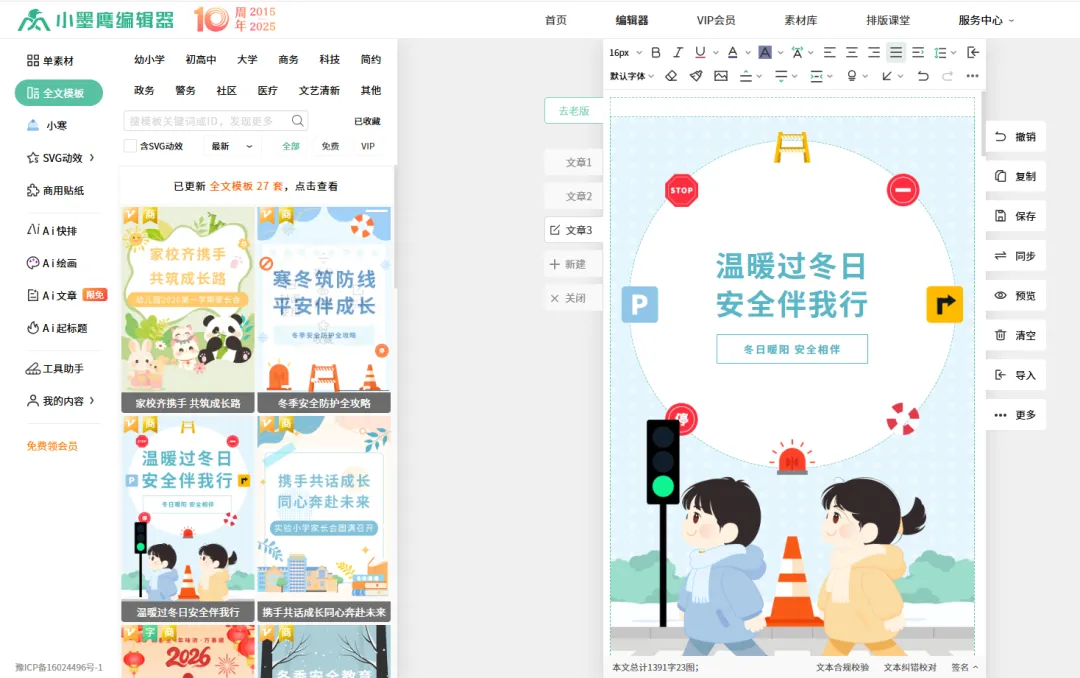Create new article with 新建
Image resolution: width=1080 pixels, height=678 pixels.
tap(574, 264)
